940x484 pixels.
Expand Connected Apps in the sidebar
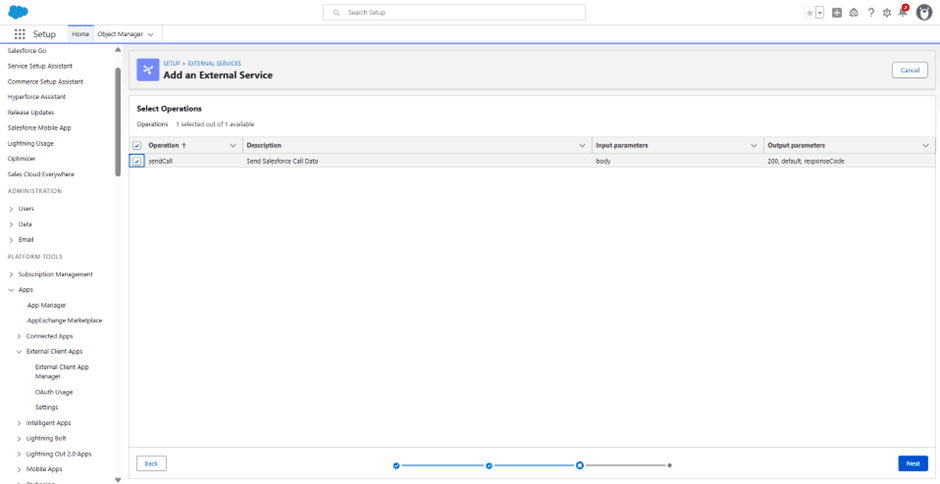[19, 336]
